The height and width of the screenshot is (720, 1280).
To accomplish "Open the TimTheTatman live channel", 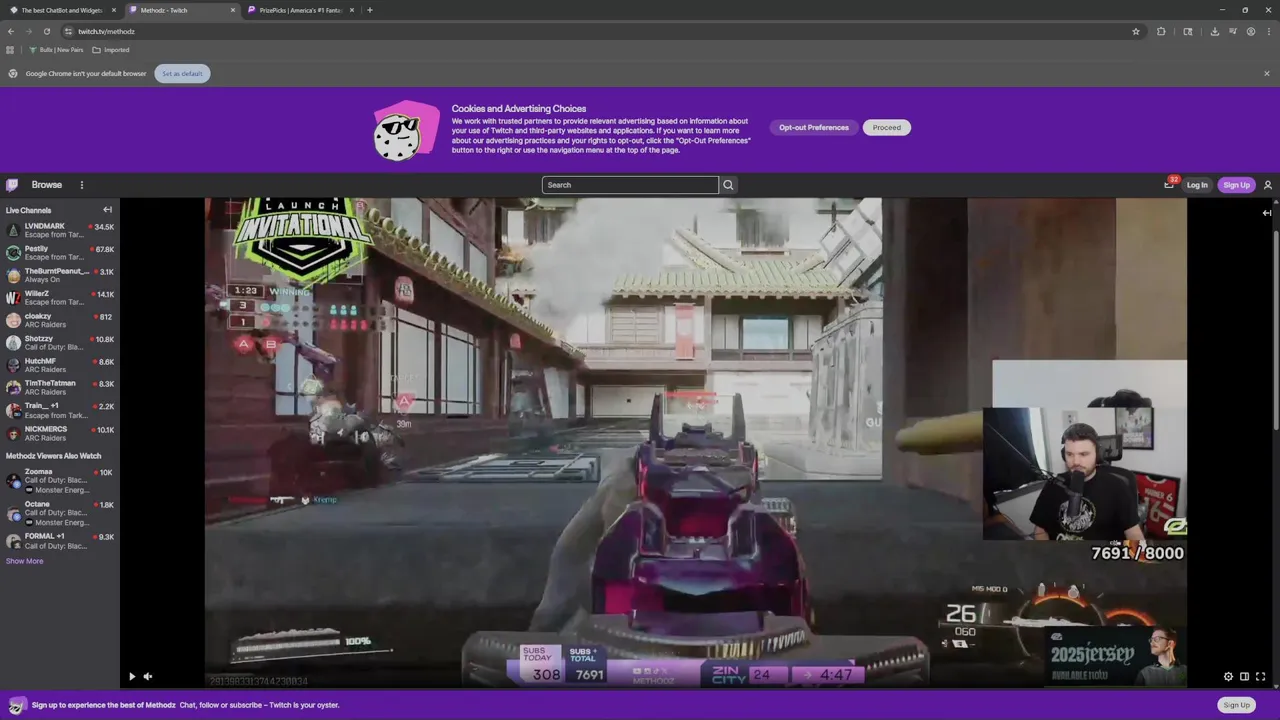I will coord(60,388).
